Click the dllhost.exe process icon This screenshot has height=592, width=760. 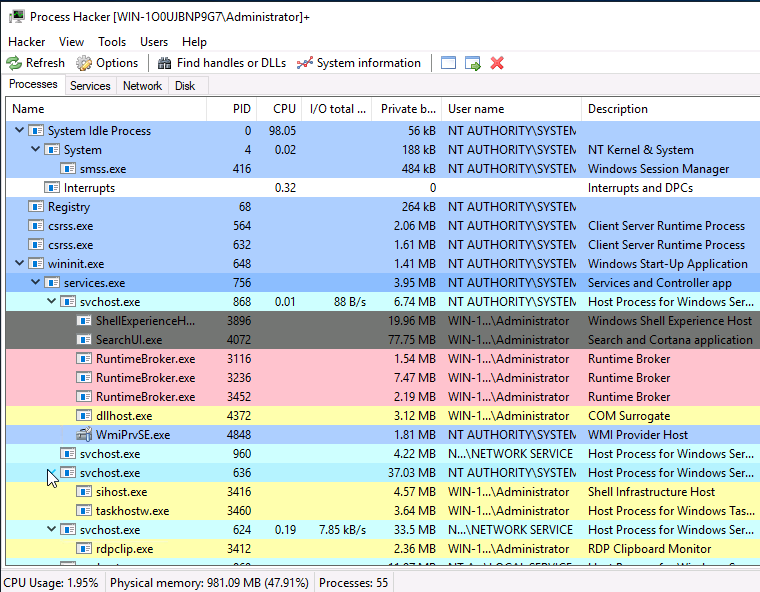tap(84, 416)
